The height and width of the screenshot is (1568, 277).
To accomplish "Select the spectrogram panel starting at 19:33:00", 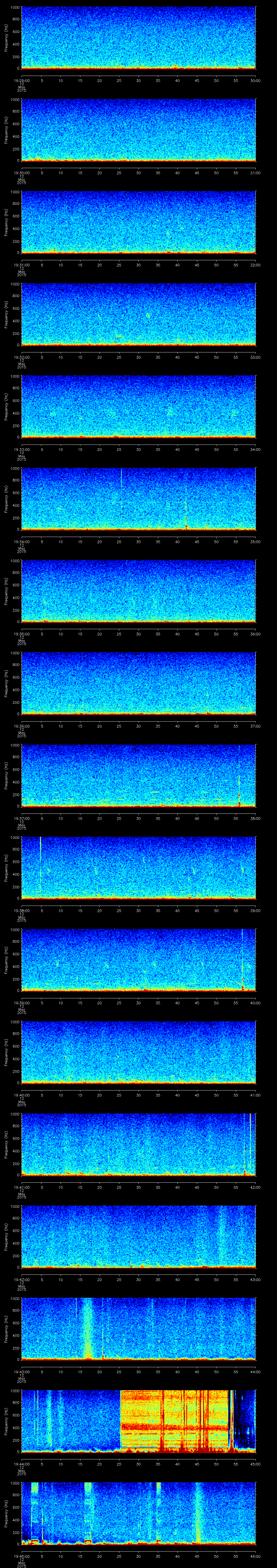I will 138,407.
